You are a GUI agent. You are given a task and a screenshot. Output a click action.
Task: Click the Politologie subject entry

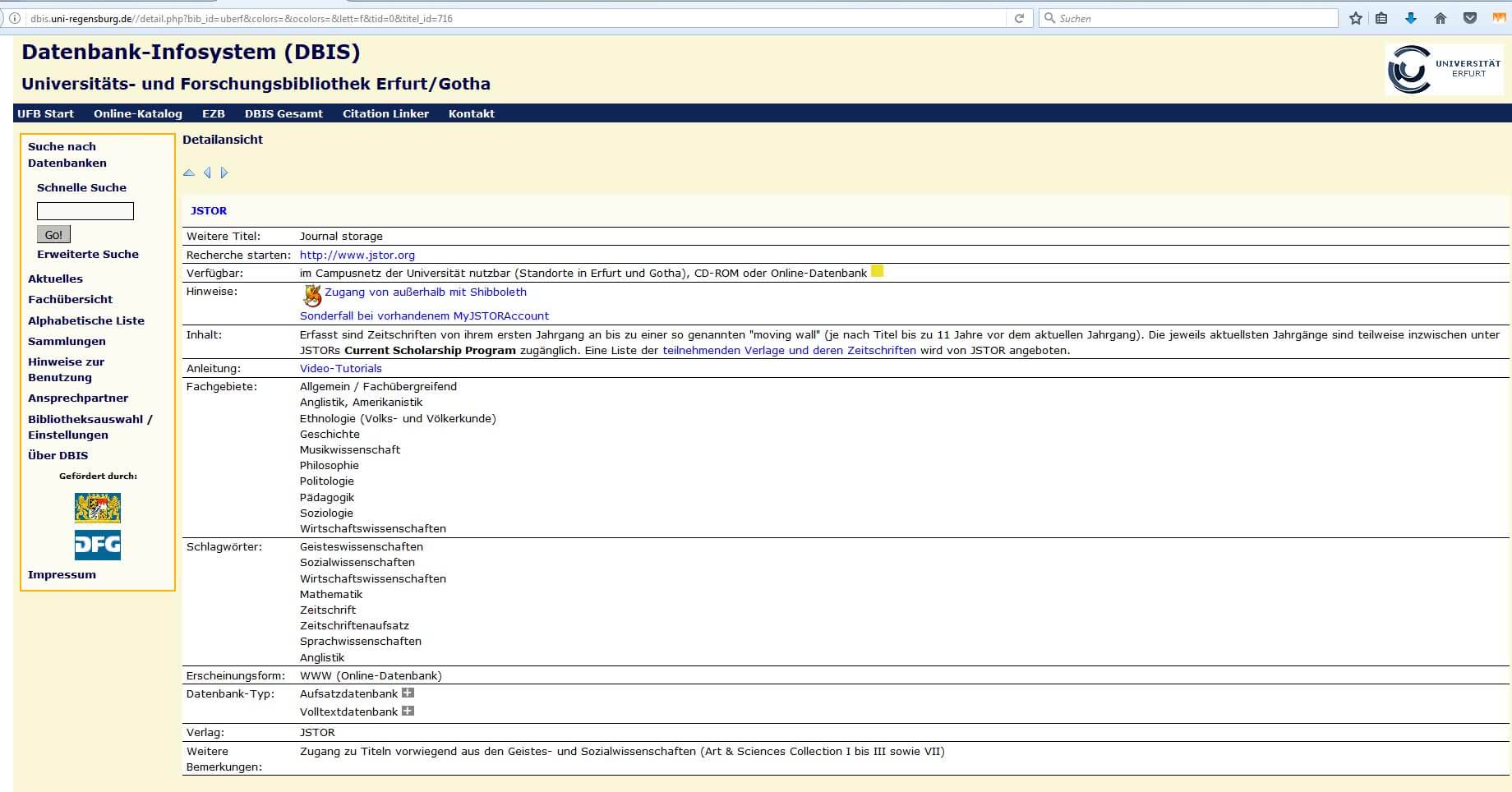pos(327,481)
